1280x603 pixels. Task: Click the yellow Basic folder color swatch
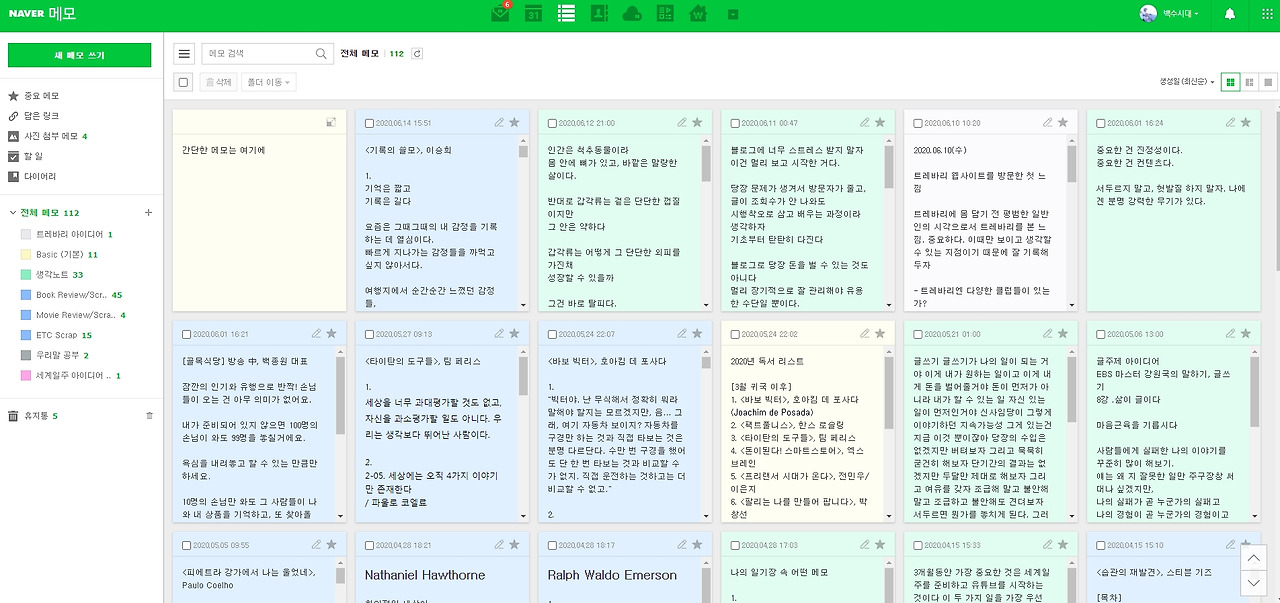click(26, 254)
